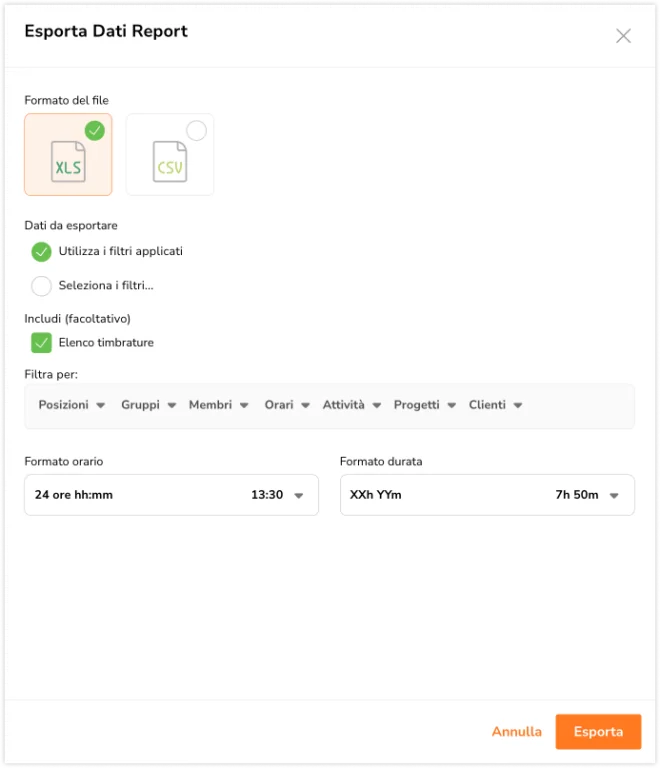Open the Membri filter dropdown

(x=218, y=405)
